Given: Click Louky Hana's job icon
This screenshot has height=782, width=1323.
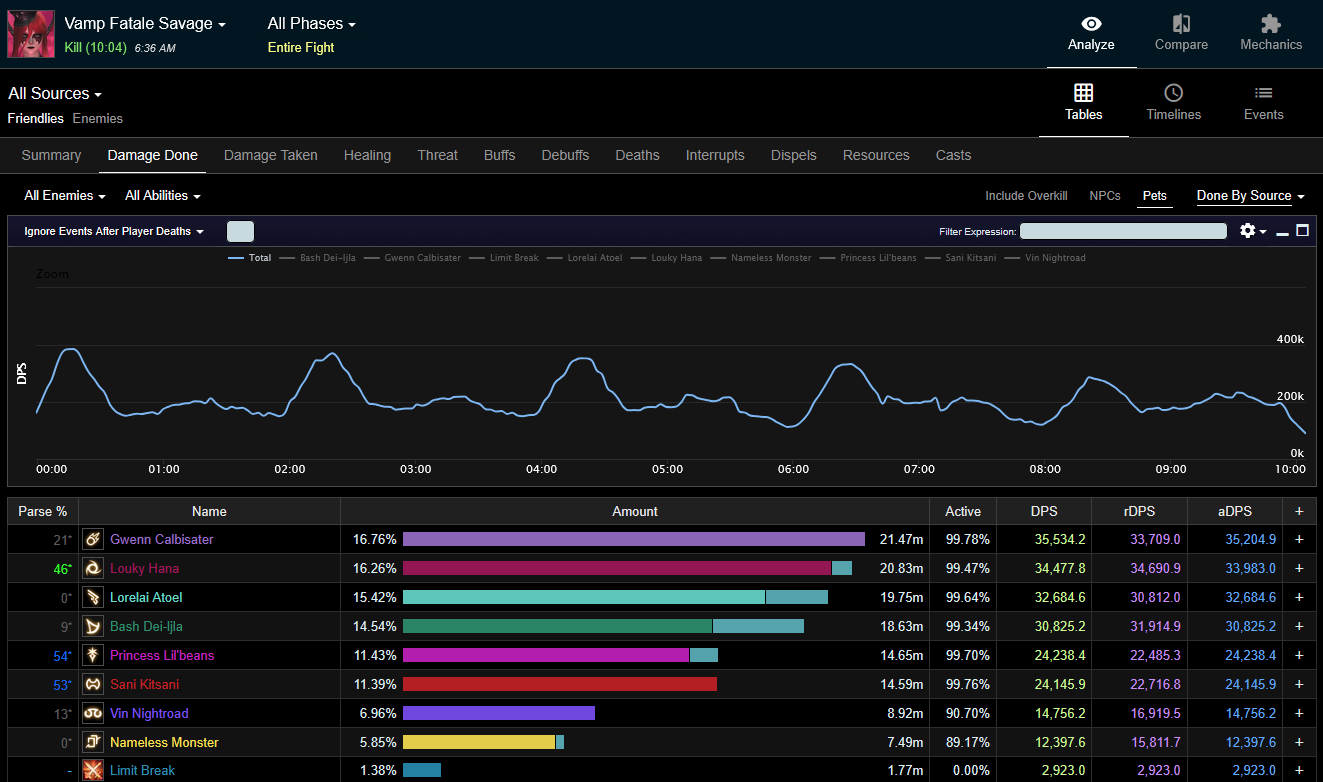Looking at the screenshot, I should click(94, 569).
